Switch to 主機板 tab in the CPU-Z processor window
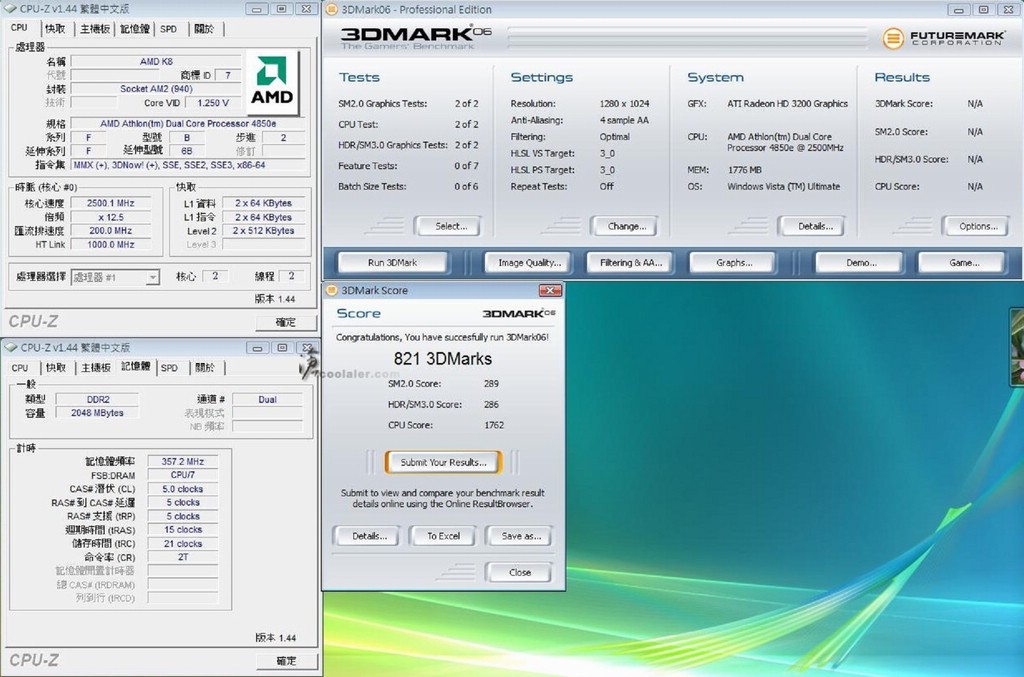The width and height of the screenshot is (1024, 677). 95,29
